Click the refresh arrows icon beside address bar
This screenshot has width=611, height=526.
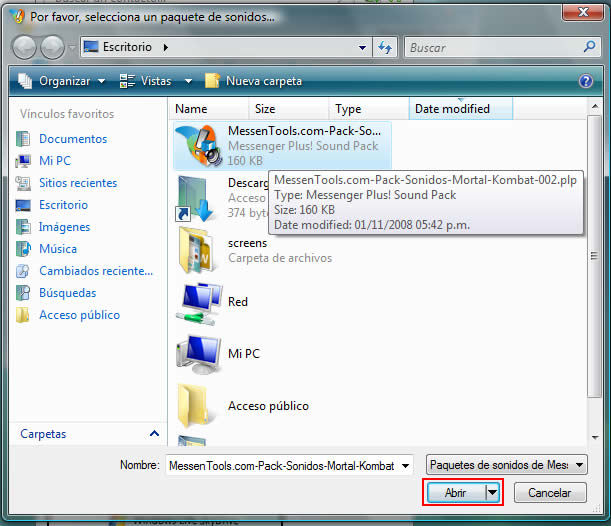coord(385,48)
